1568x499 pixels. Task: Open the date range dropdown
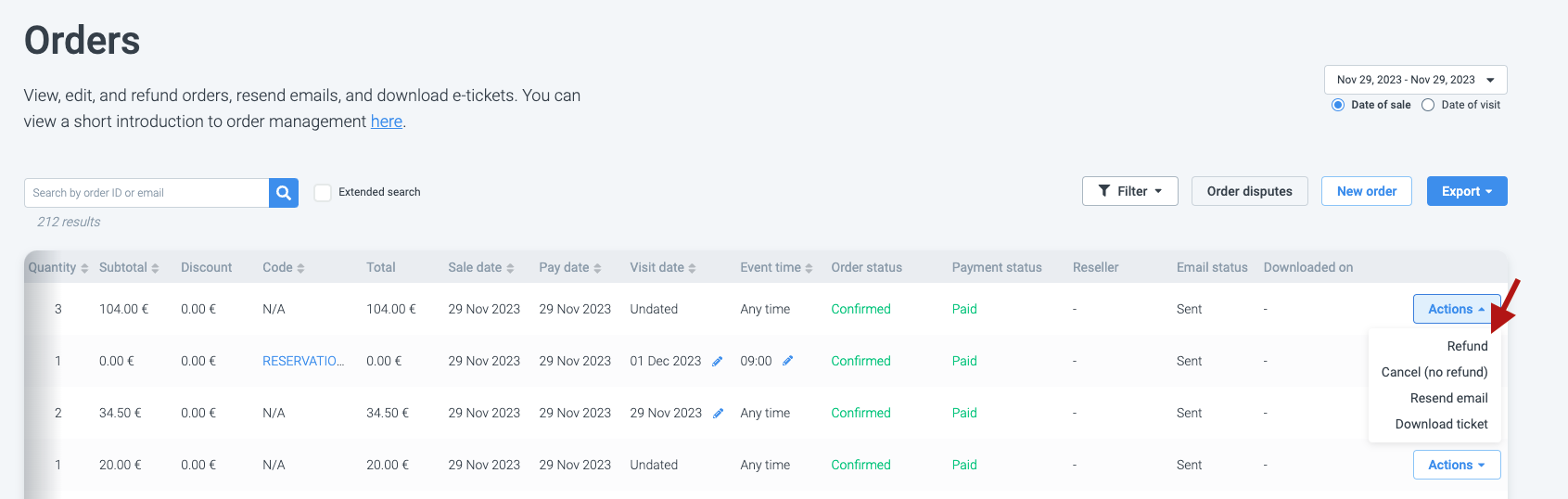click(x=1415, y=80)
